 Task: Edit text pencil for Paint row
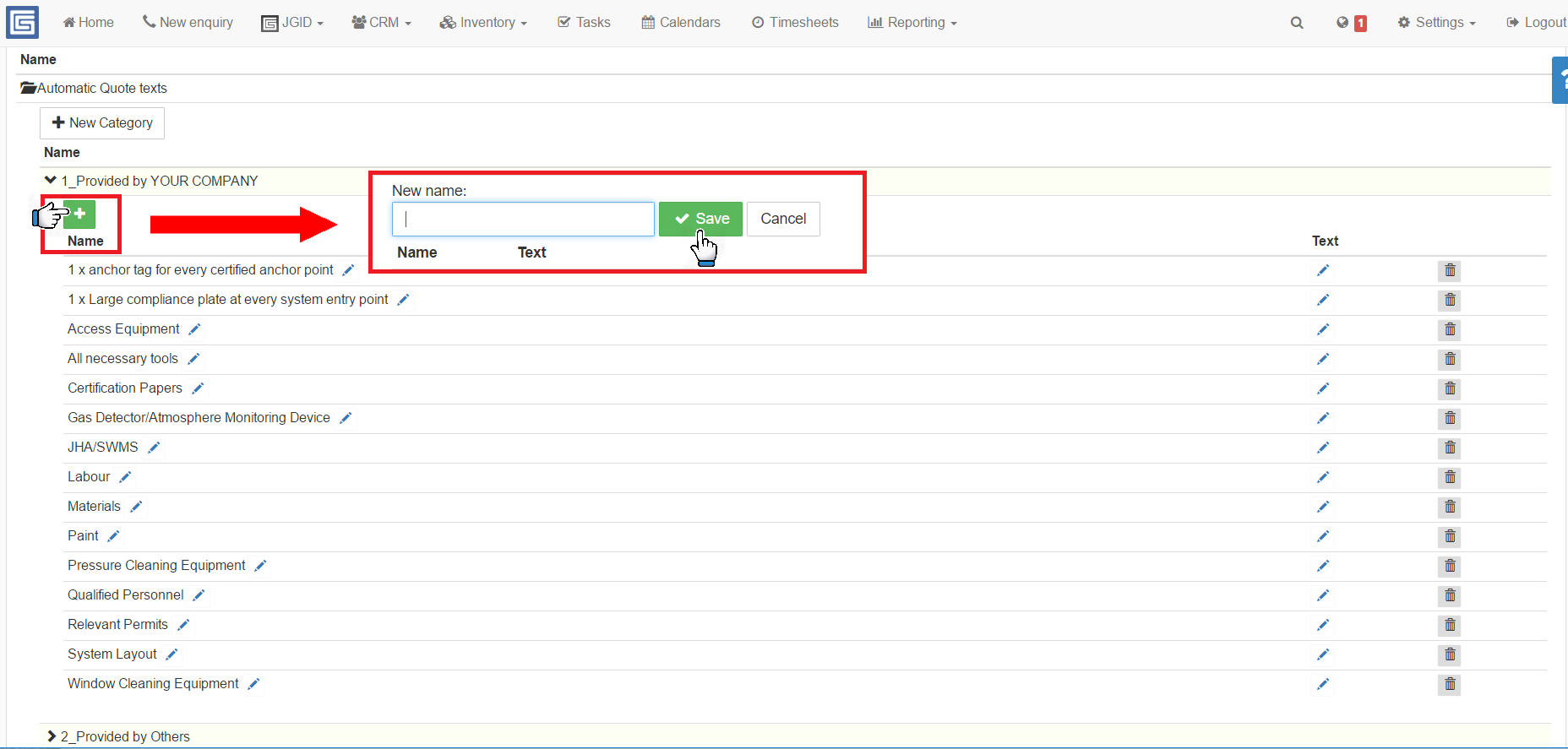click(x=1323, y=536)
